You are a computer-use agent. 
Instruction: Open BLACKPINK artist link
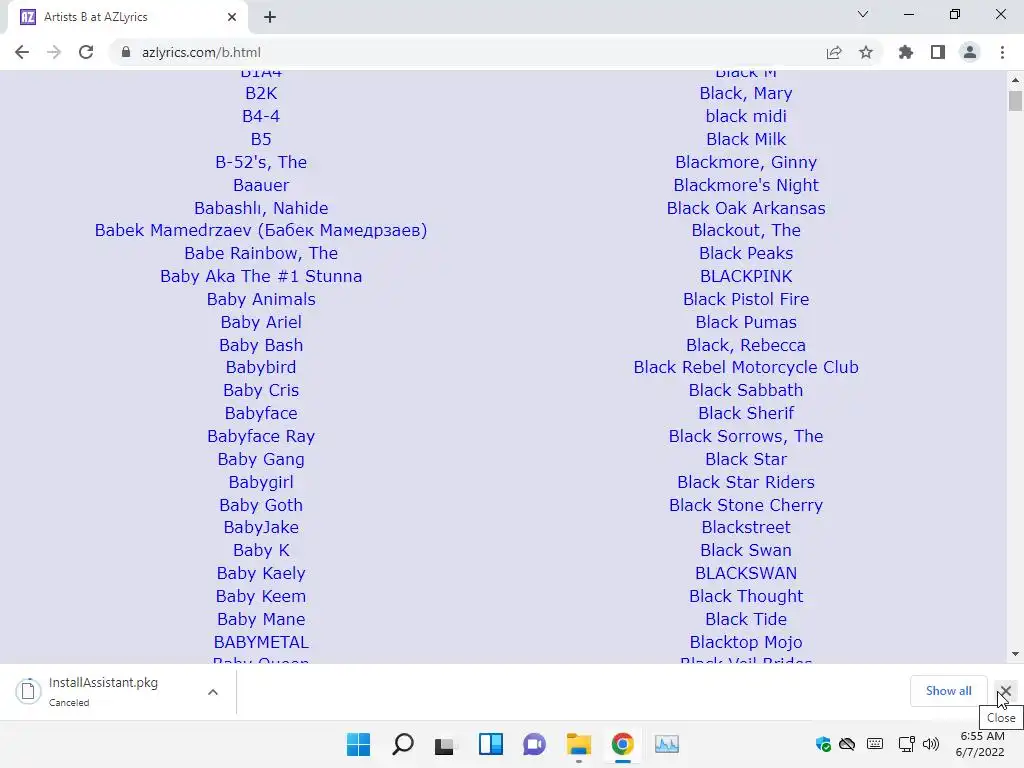click(746, 276)
